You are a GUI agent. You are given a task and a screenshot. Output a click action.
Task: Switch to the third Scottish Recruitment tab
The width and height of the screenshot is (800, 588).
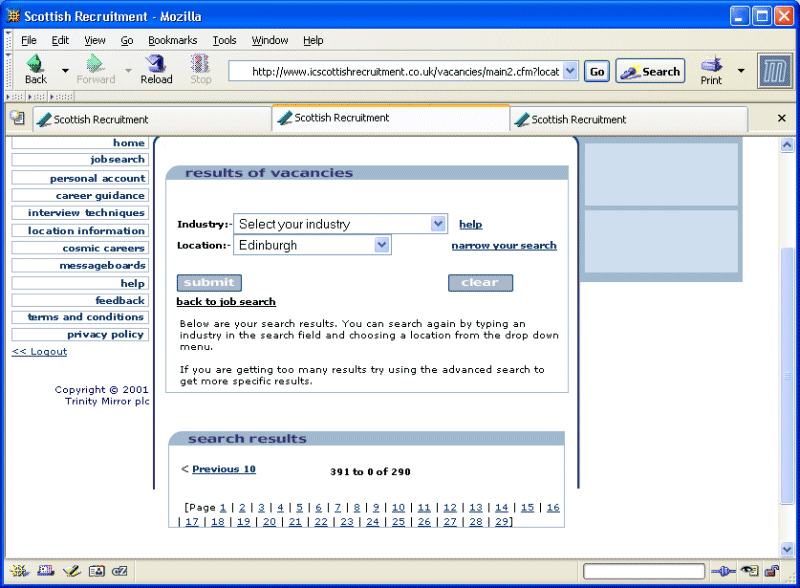click(629, 119)
